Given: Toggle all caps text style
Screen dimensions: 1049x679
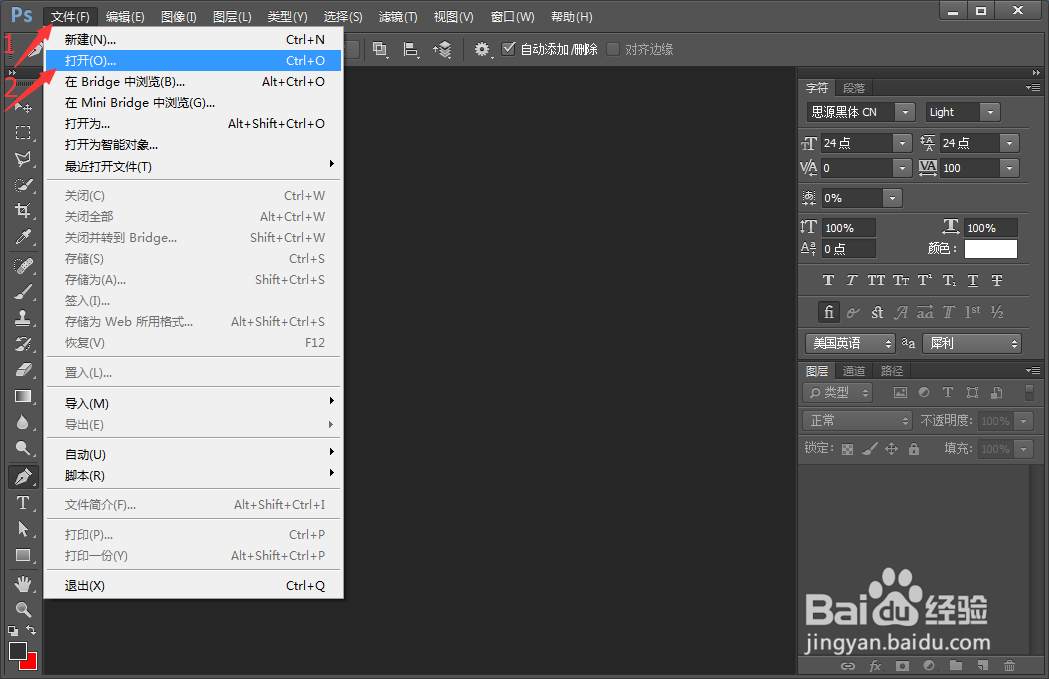Looking at the screenshot, I should click(x=876, y=280).
